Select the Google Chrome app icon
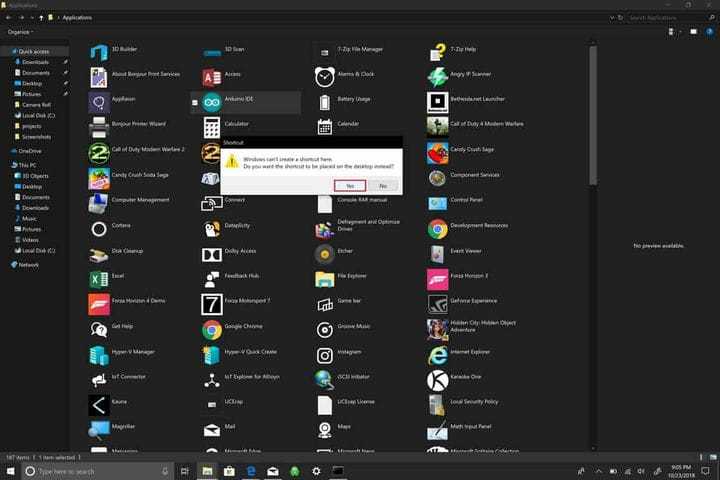The image size is (720, 480). [212, 330]
